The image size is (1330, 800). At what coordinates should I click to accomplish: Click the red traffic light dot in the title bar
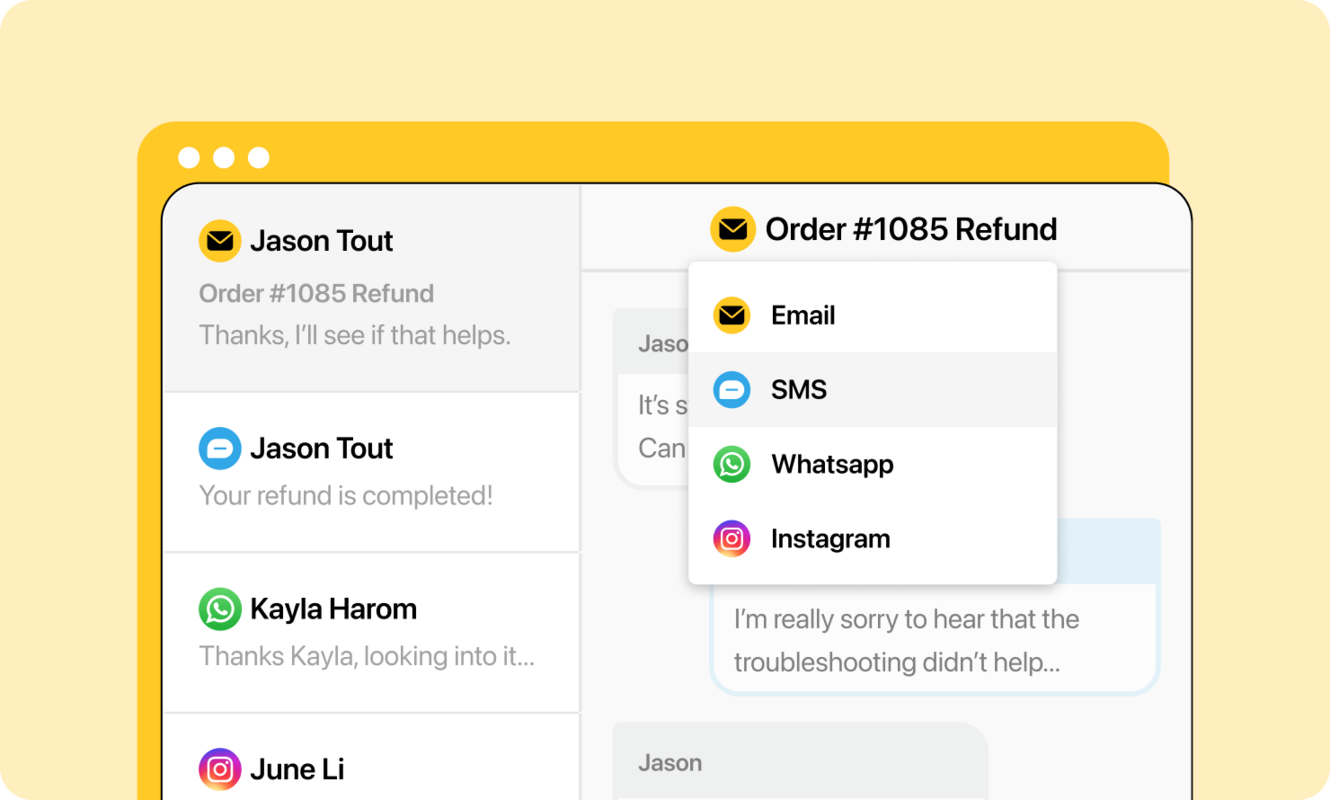coord(188,156)
